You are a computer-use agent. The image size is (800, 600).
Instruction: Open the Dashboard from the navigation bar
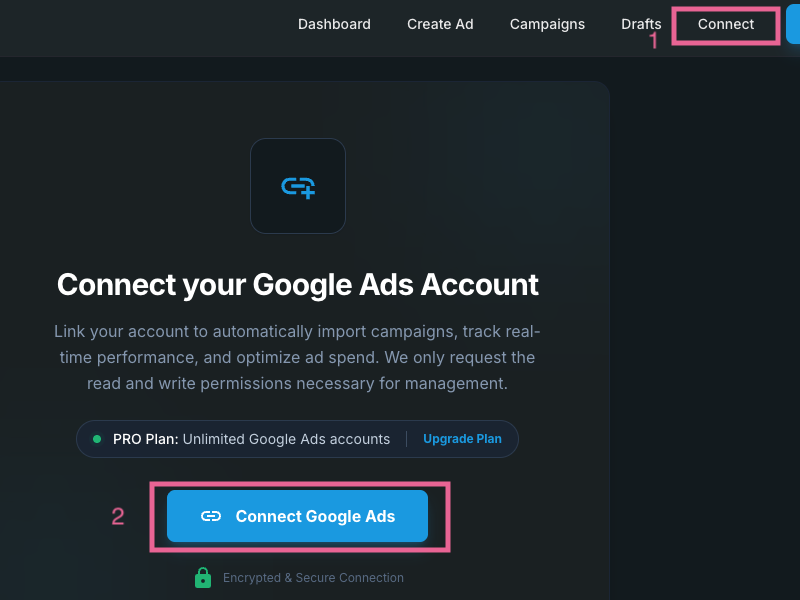click(x=334, y=24)
